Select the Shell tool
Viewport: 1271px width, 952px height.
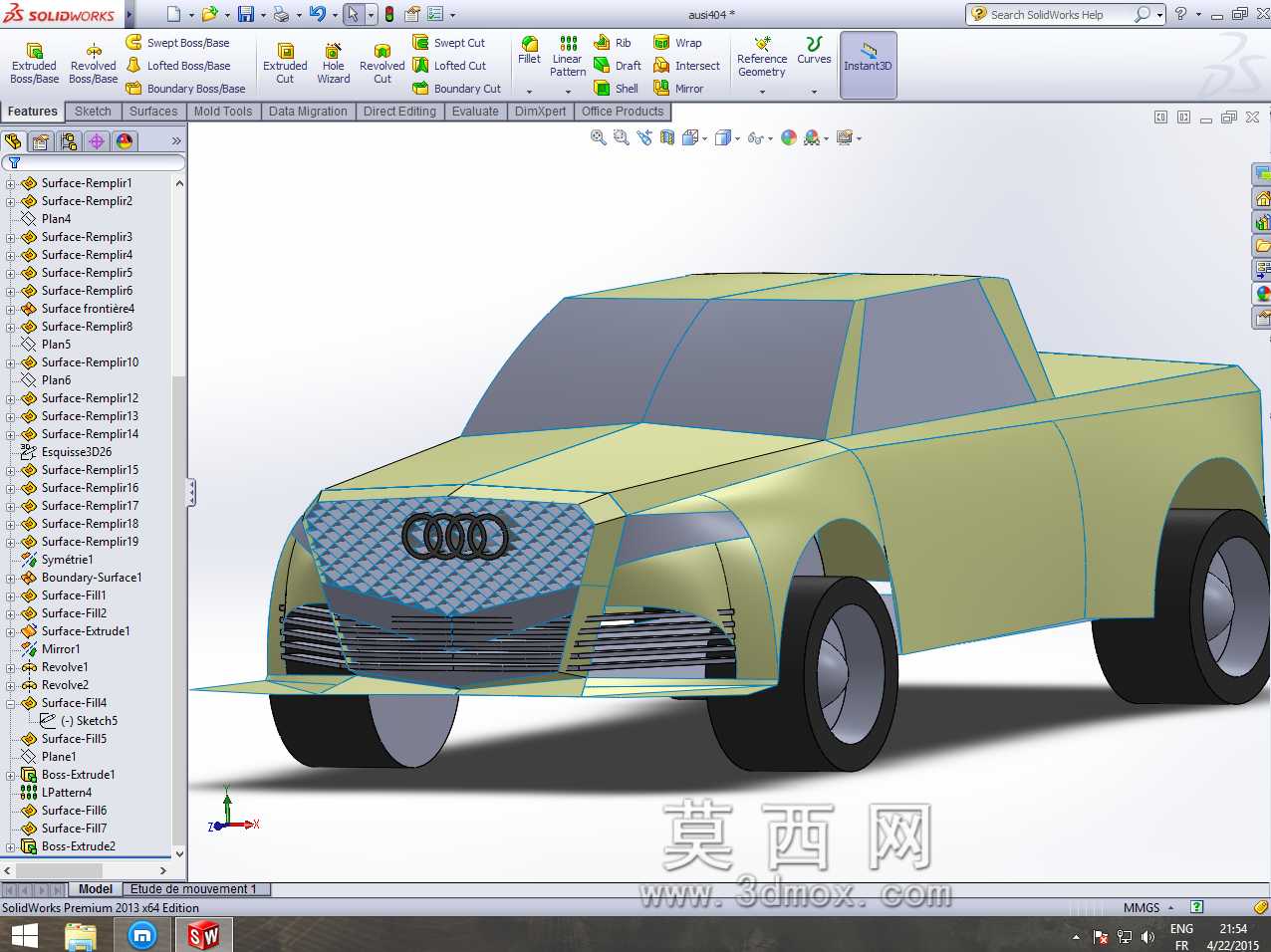pos(617,89)
